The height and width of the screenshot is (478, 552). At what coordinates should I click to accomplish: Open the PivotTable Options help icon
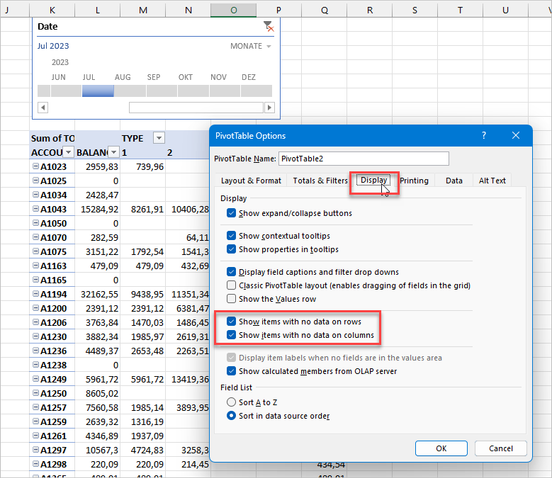tap(484, 136)
